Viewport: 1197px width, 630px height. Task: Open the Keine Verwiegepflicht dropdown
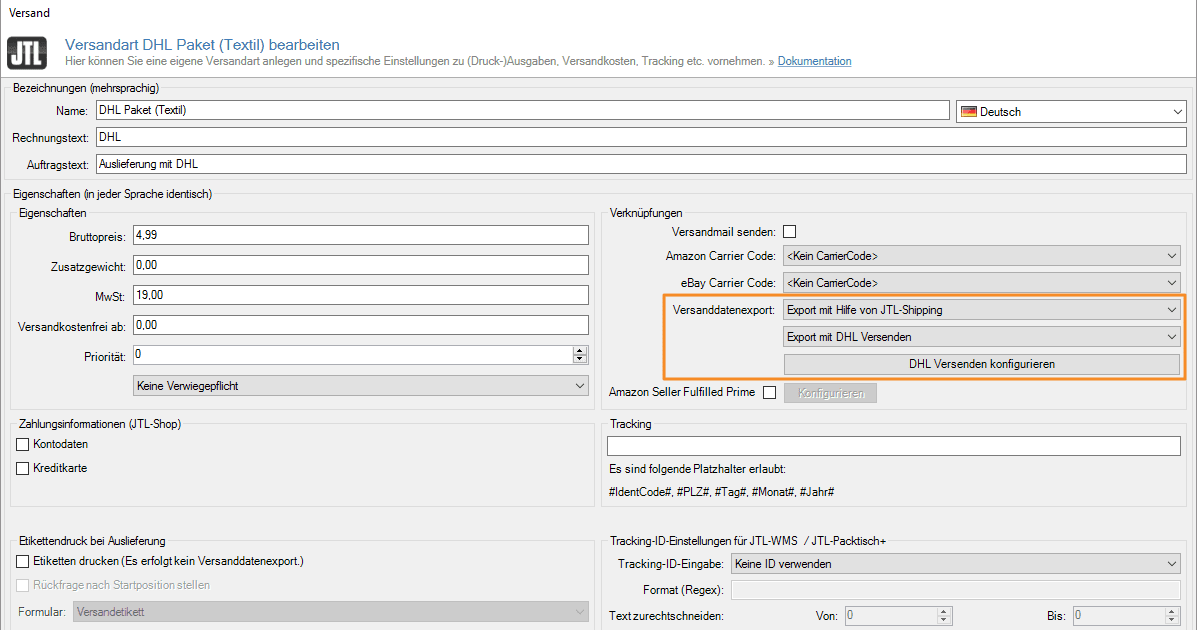pos(360,386)
